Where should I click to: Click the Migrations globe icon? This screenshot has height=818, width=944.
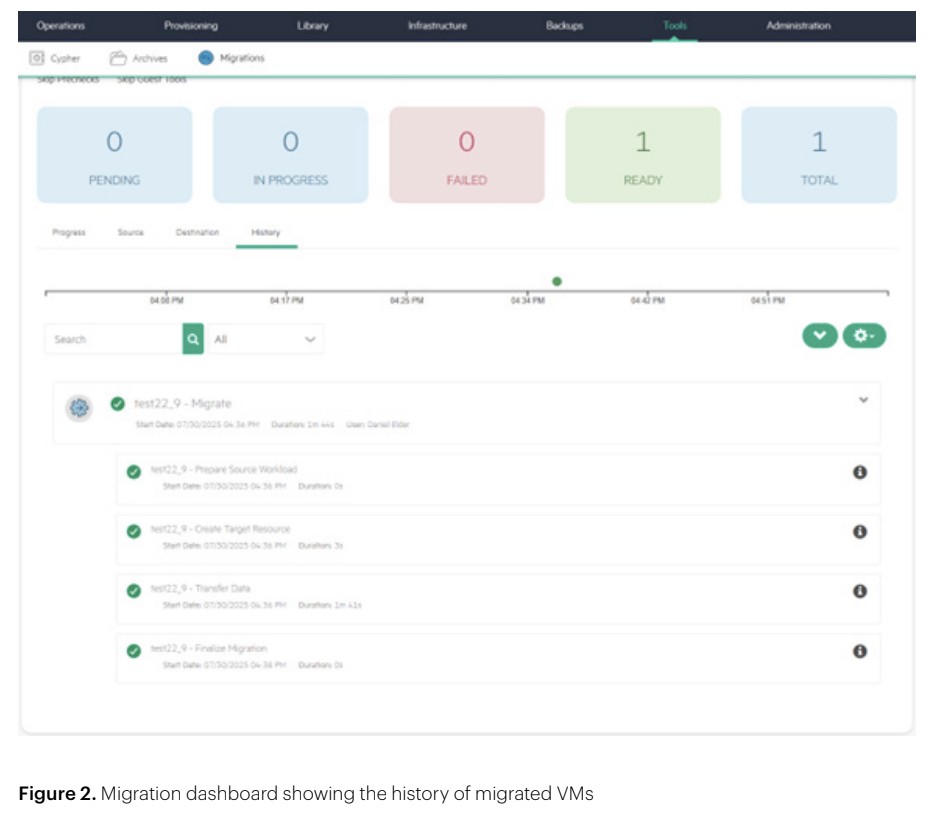[206, 58]
